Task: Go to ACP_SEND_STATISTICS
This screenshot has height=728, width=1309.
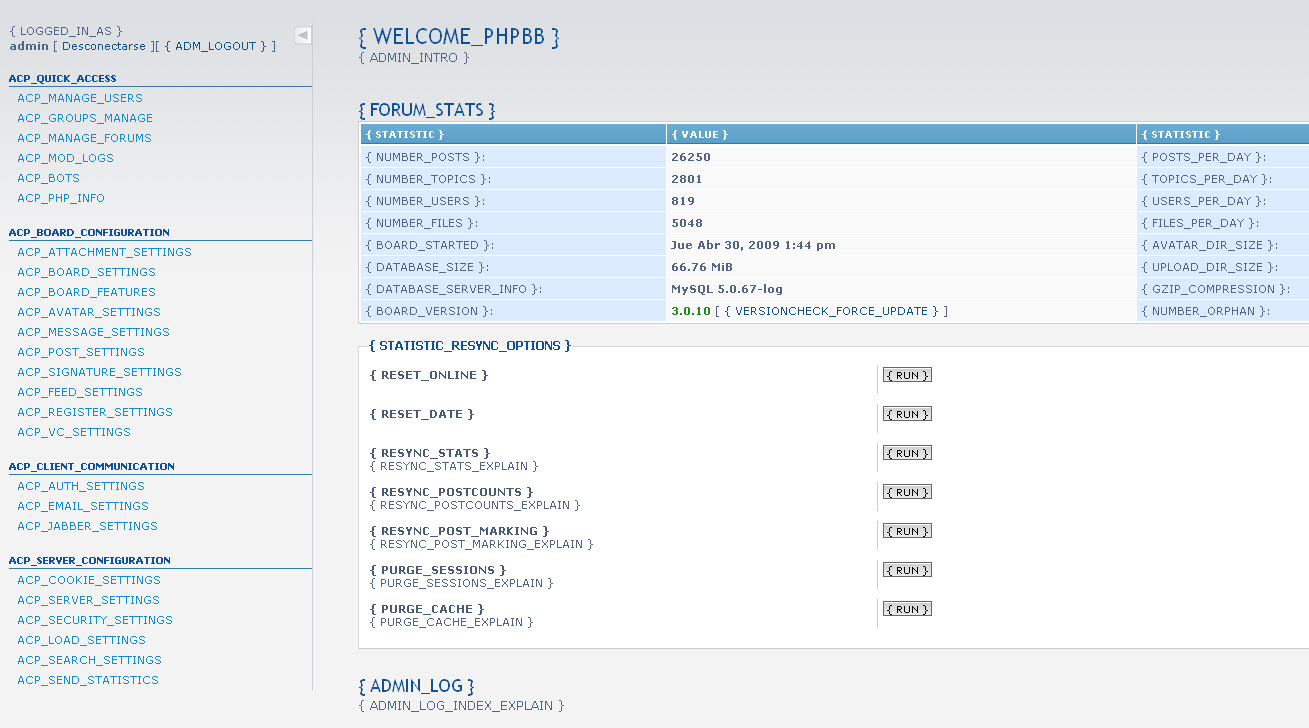Action: click(x=88, y=680)
